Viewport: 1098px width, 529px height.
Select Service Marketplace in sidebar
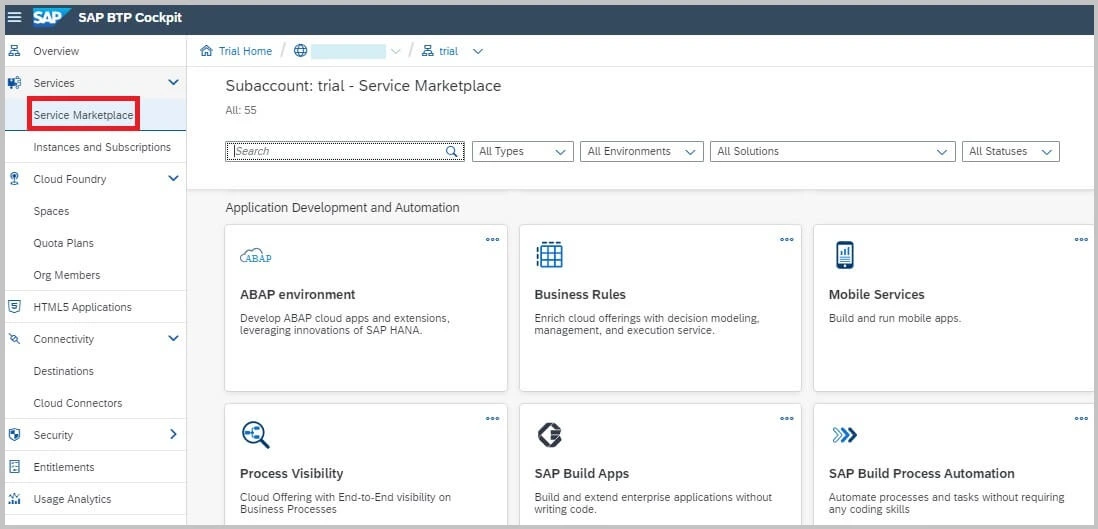[83, 115]
